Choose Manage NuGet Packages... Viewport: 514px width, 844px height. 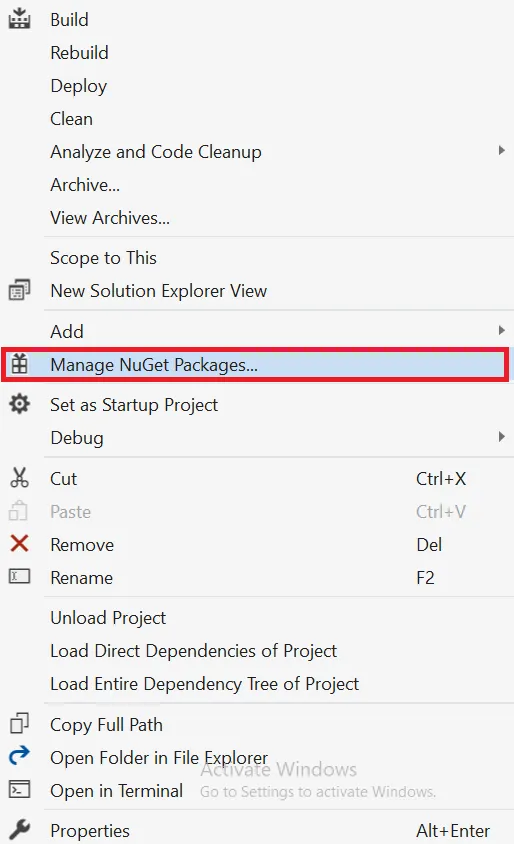255,365
